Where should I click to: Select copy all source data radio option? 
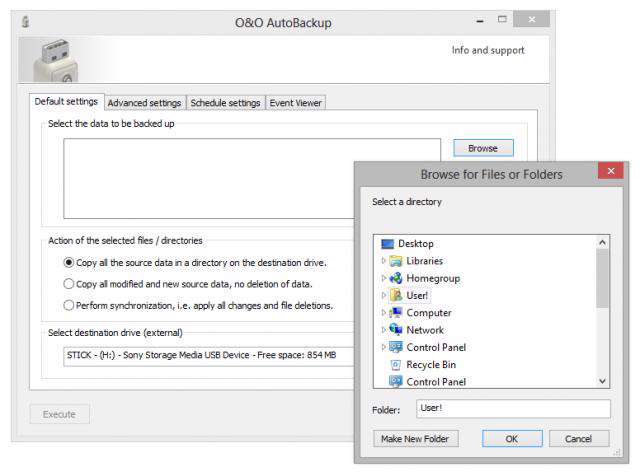[x=69, y=262]
